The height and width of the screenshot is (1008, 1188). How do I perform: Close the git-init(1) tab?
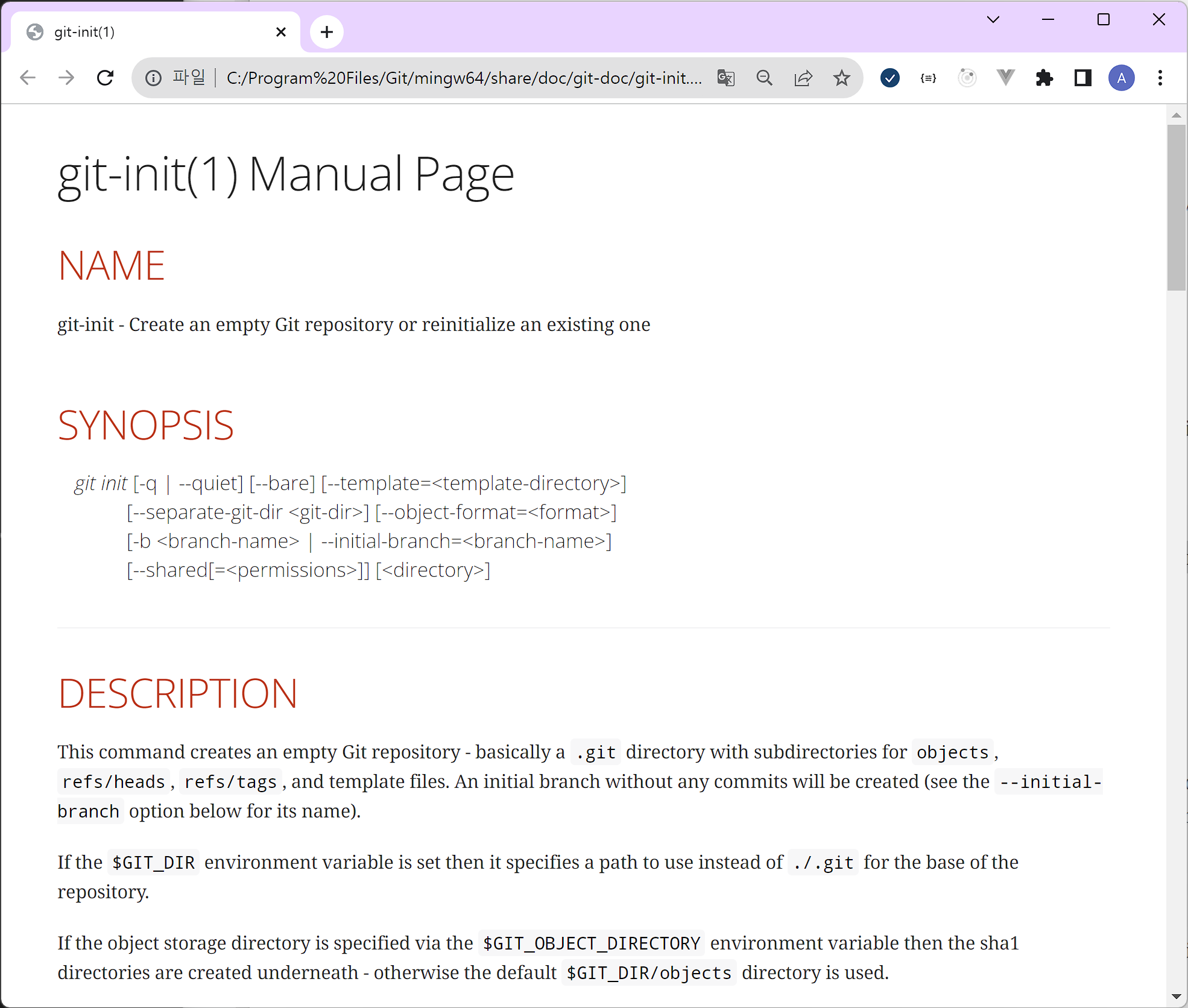click(x=280, y=32)
